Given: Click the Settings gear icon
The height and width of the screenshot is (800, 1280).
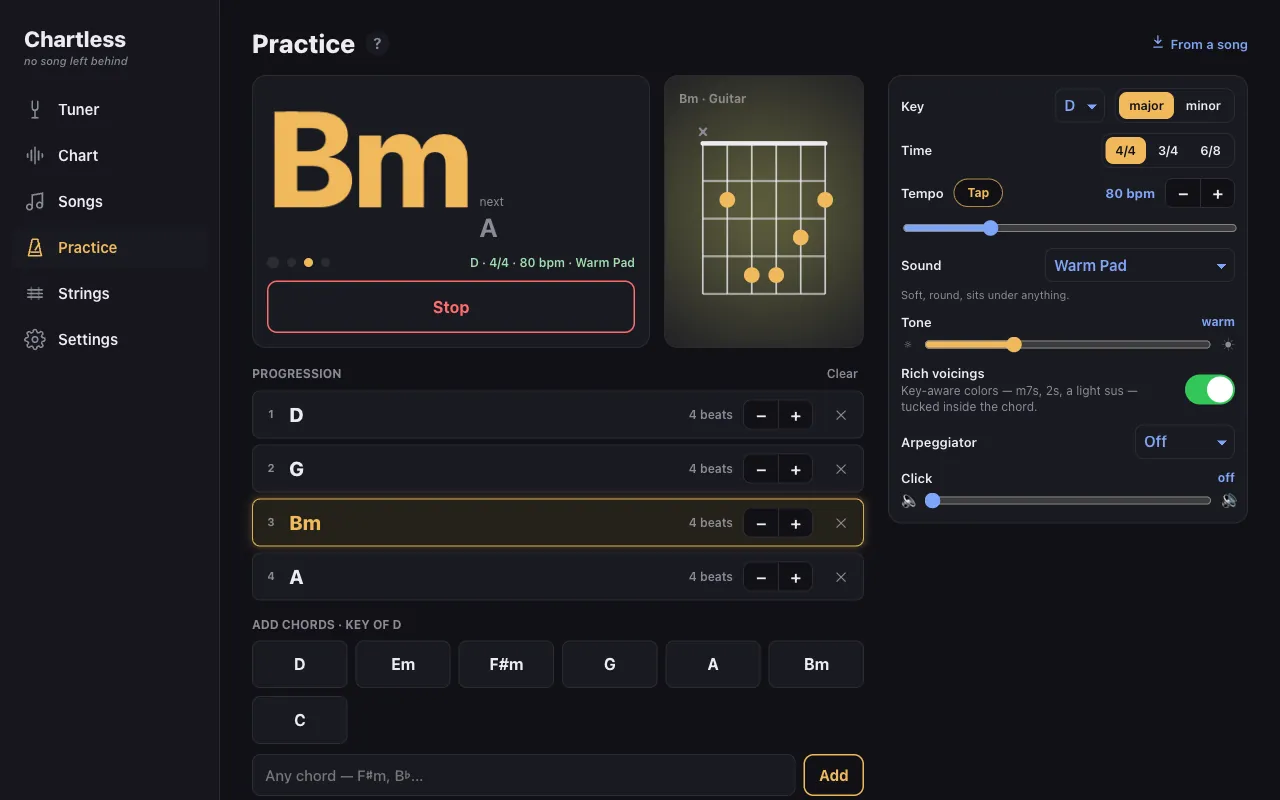Looking at the screenshot, I should click(35, 340).
